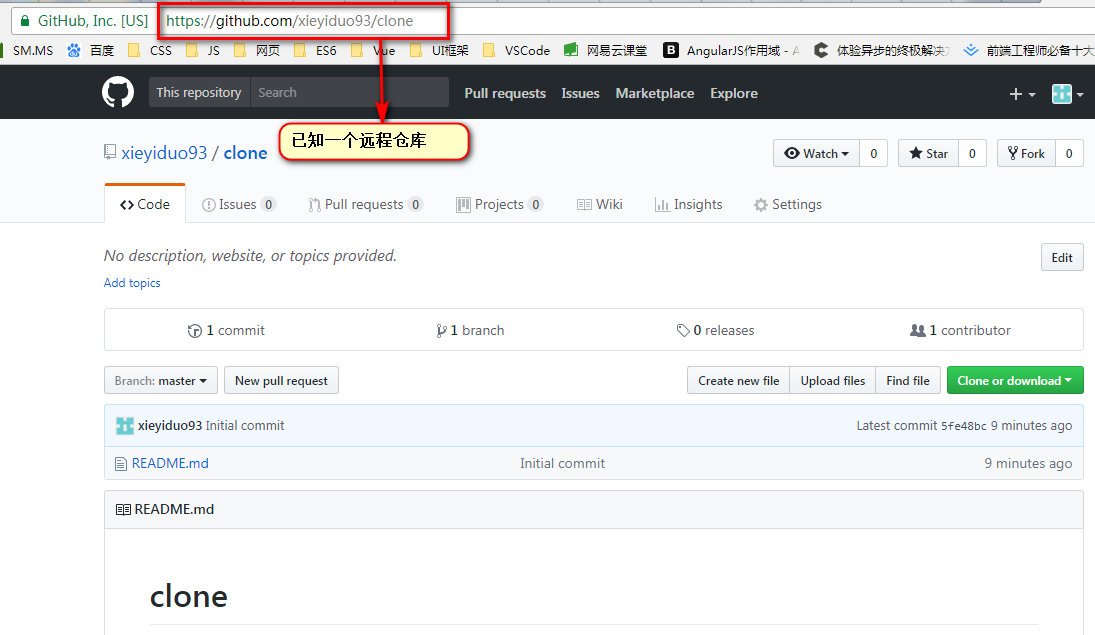Open Explore in top navigation

[x=734, y=94]
